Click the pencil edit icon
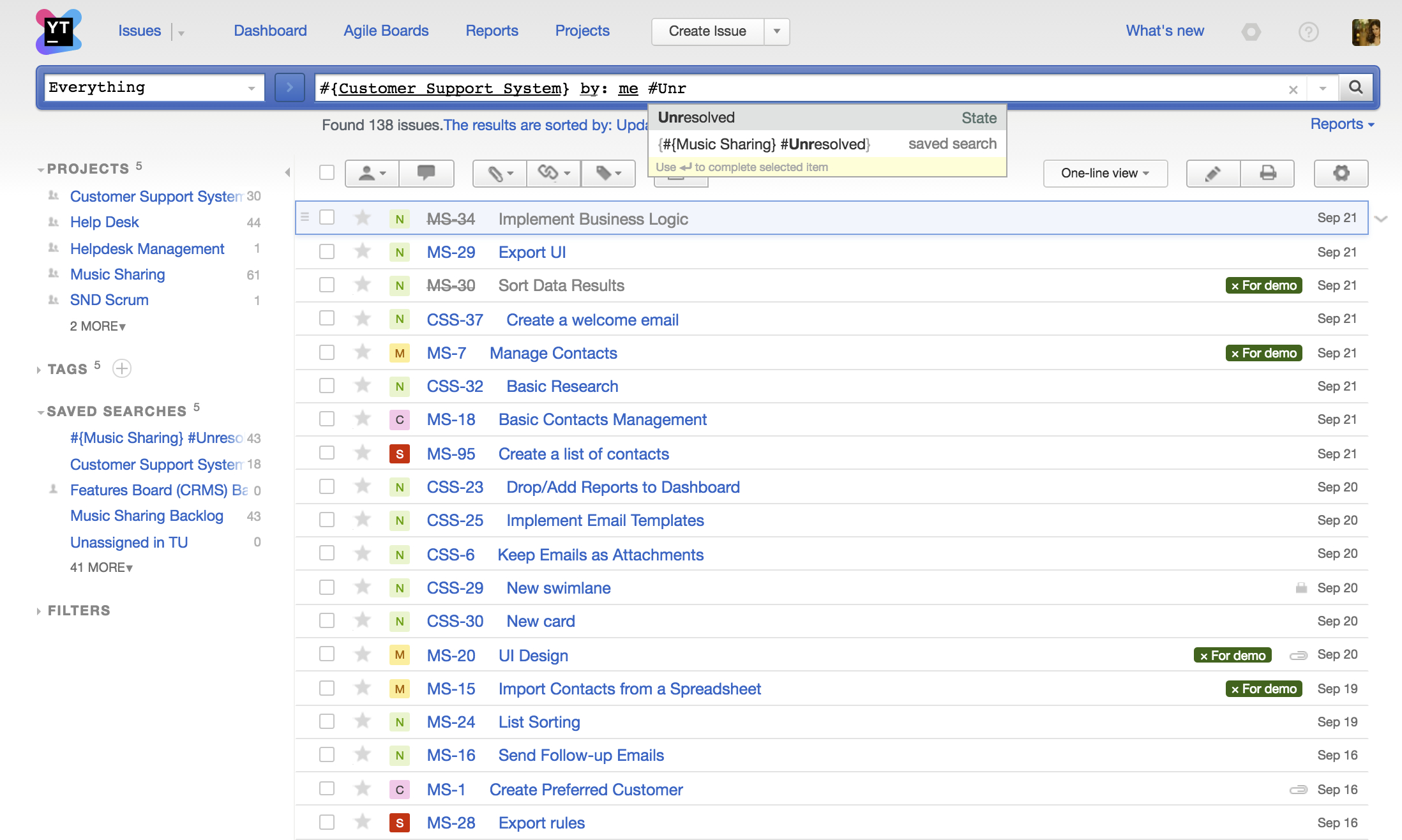 click(x=1212, y=173)
